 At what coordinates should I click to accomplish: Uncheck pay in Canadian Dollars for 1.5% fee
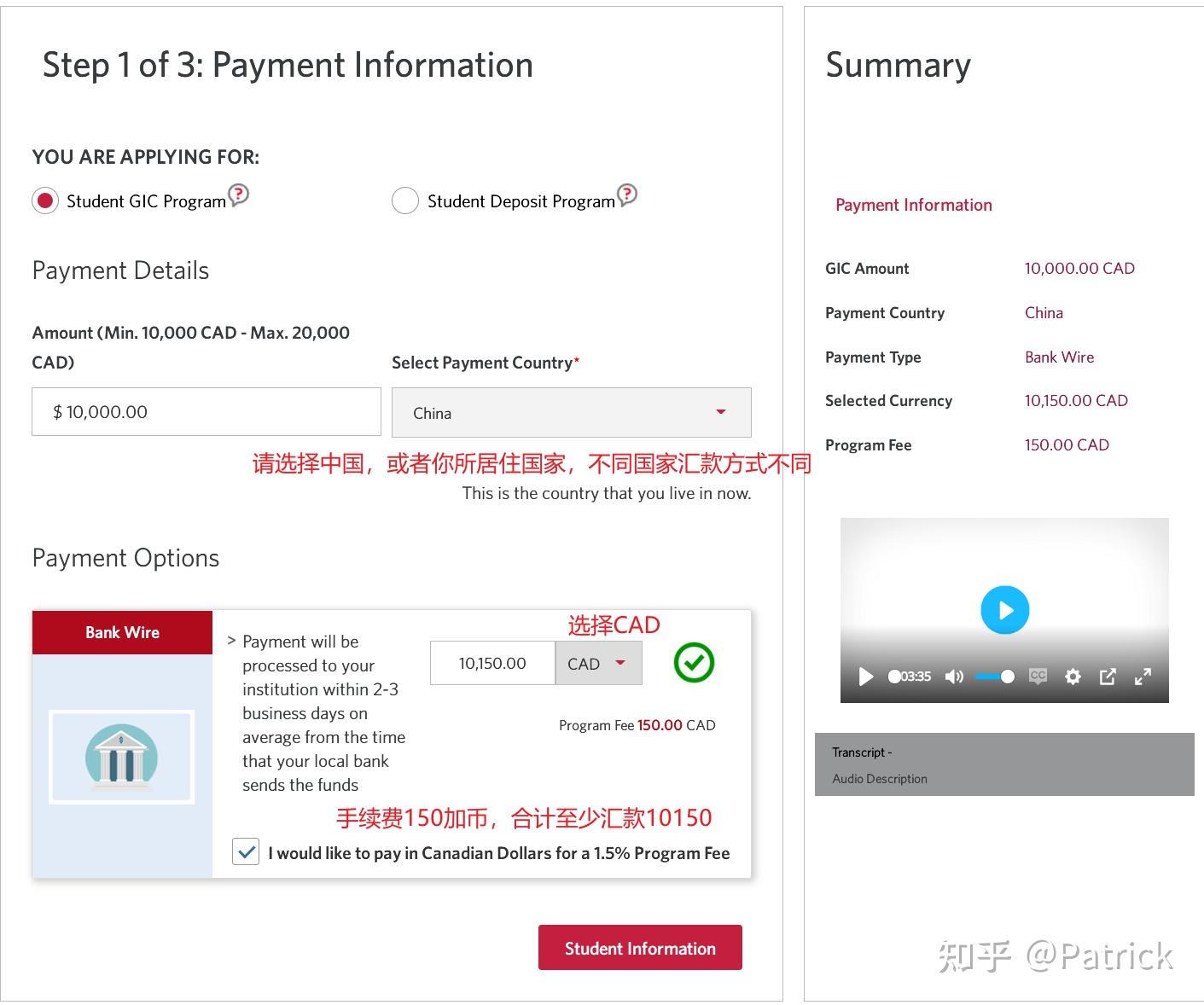246,851
